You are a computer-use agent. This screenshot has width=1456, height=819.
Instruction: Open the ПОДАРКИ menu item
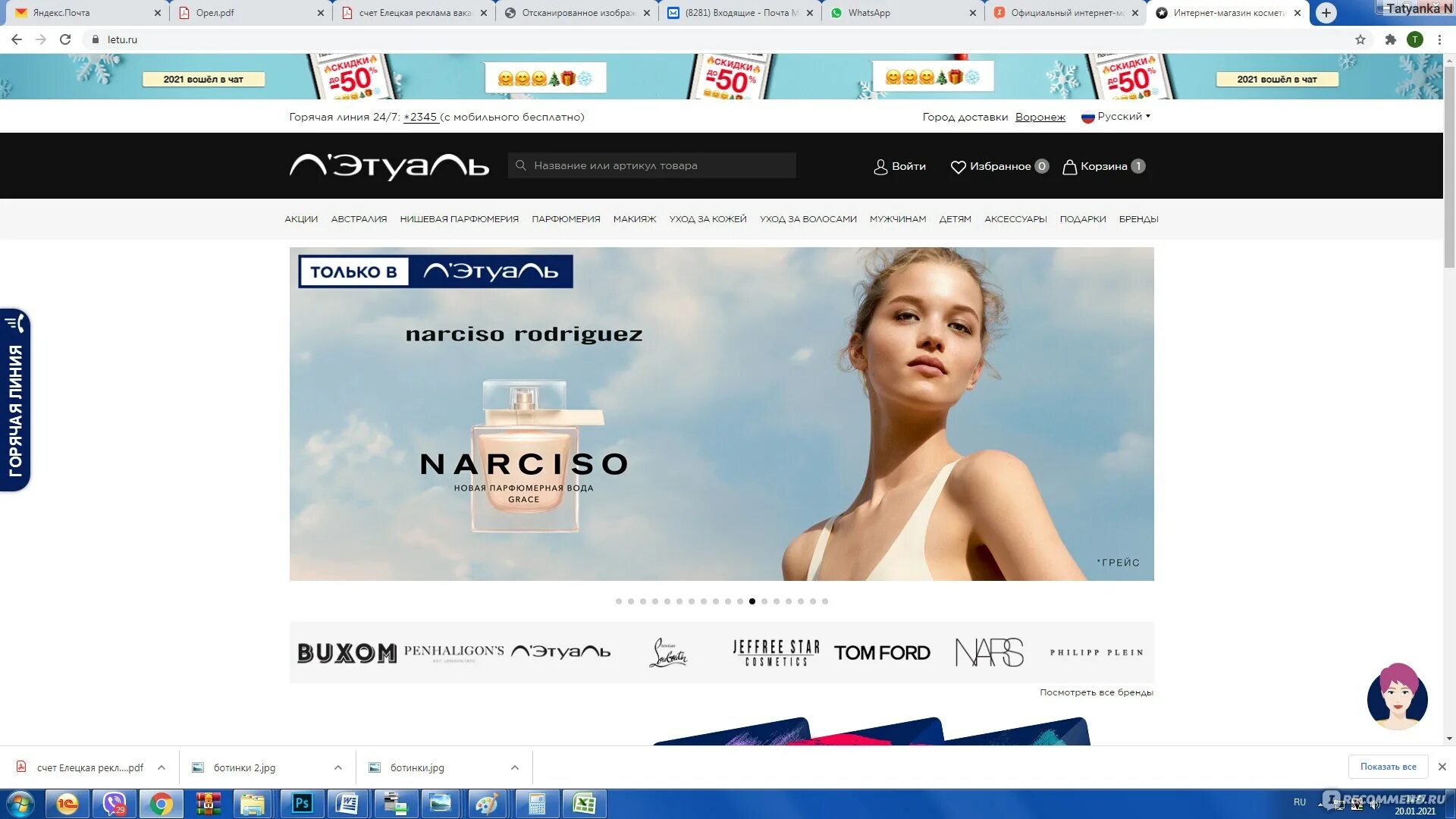(x=1082, y=219)
